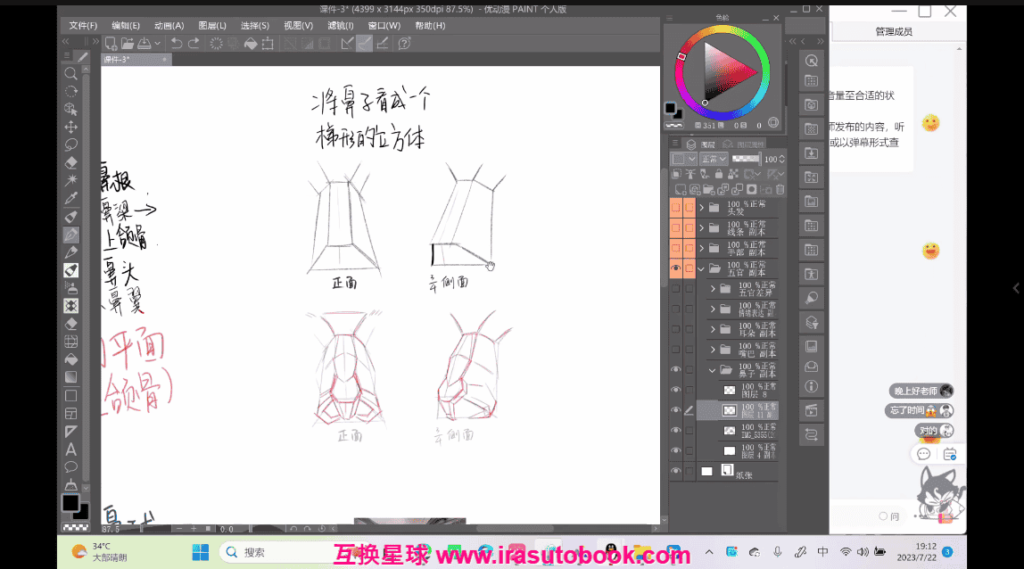Screen dimensions: 1024x569
Task: Hide the 五官 副本 layer folder
Action: 675,268
